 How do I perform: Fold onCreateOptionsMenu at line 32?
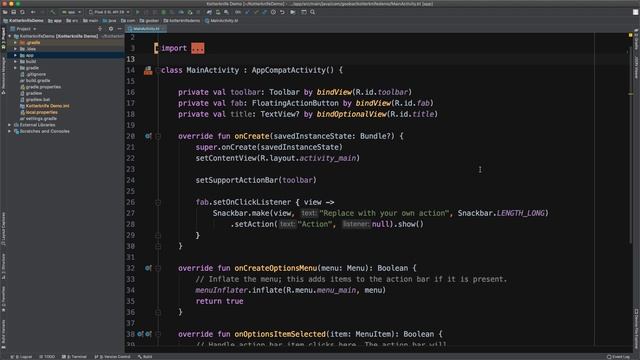click(158, 268)
